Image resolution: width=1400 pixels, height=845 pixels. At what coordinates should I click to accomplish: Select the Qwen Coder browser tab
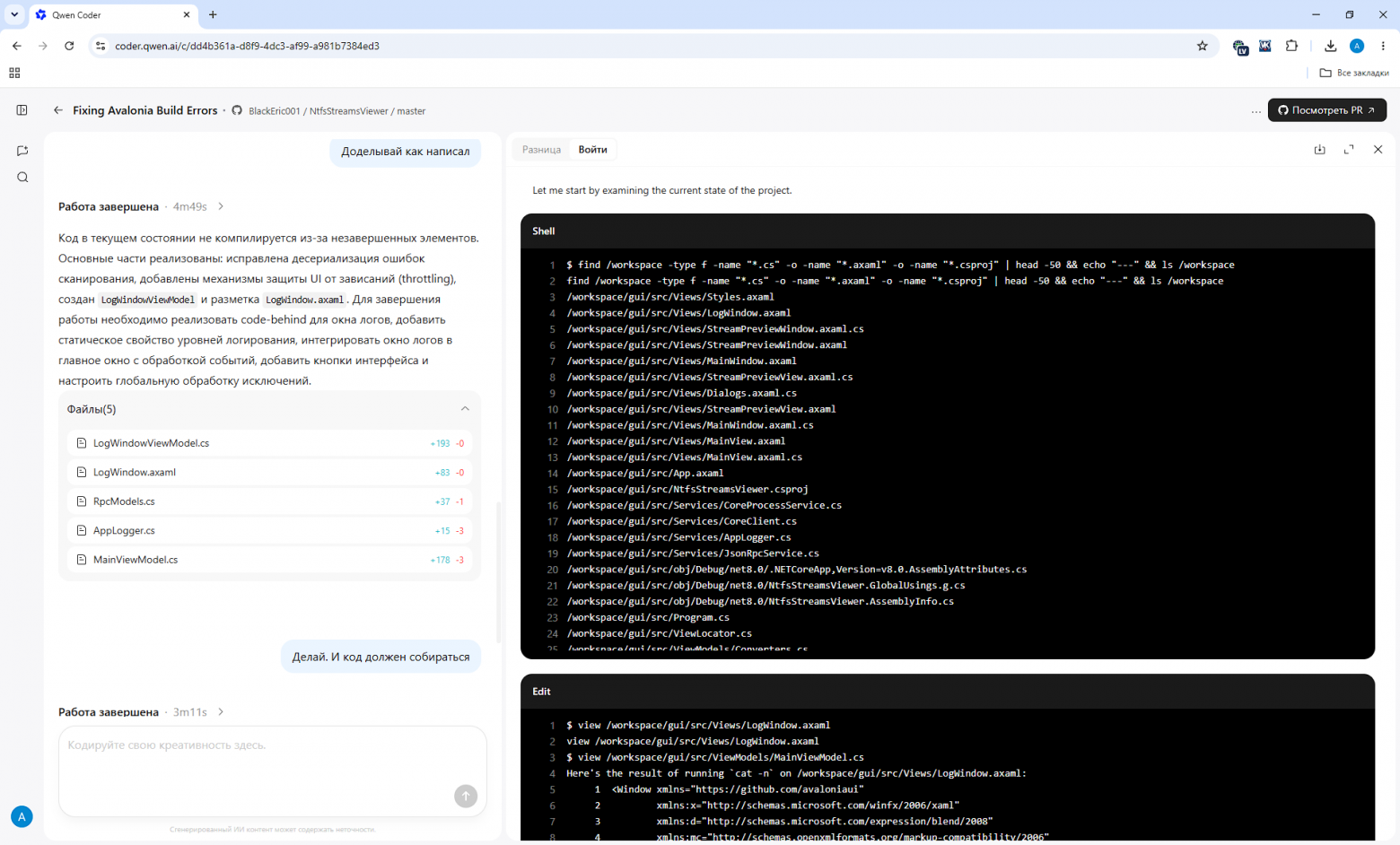coord(113,15)
